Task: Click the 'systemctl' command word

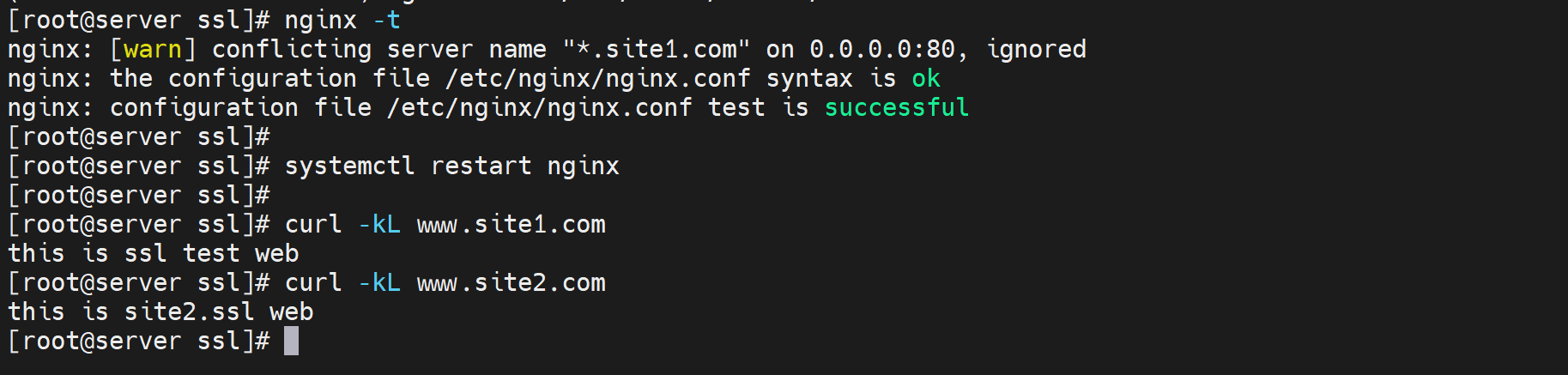Action: (x=349, y=166)
